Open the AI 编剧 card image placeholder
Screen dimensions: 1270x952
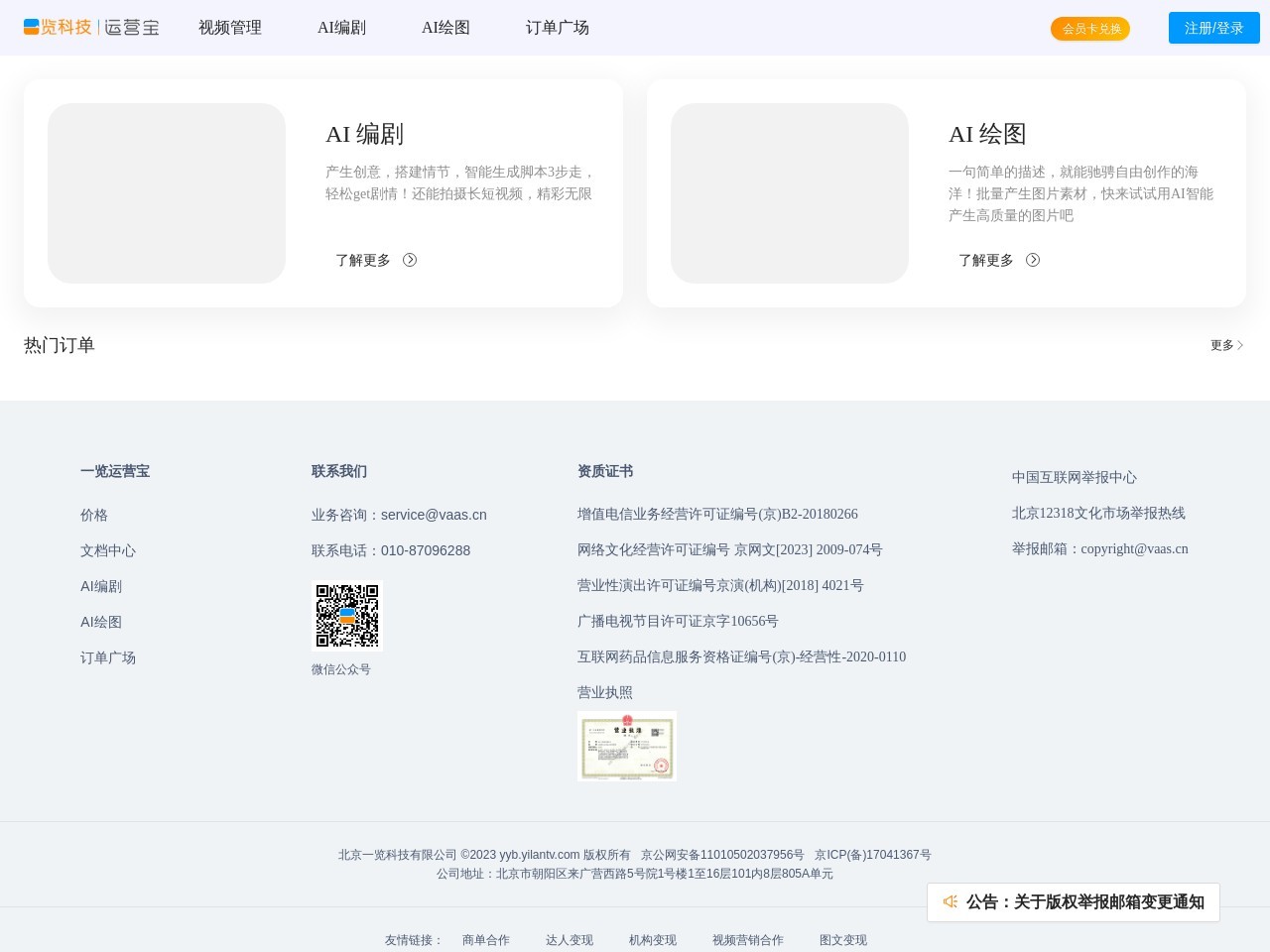[x=167, y=193]
